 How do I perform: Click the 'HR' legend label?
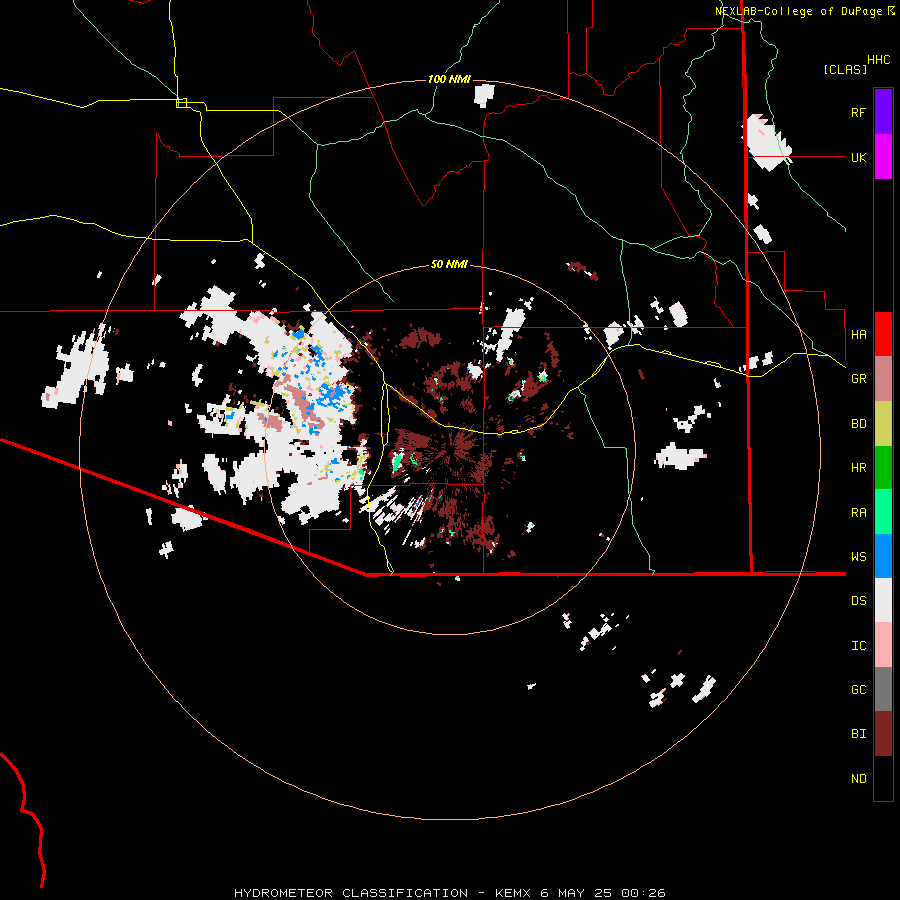[858, 468]
